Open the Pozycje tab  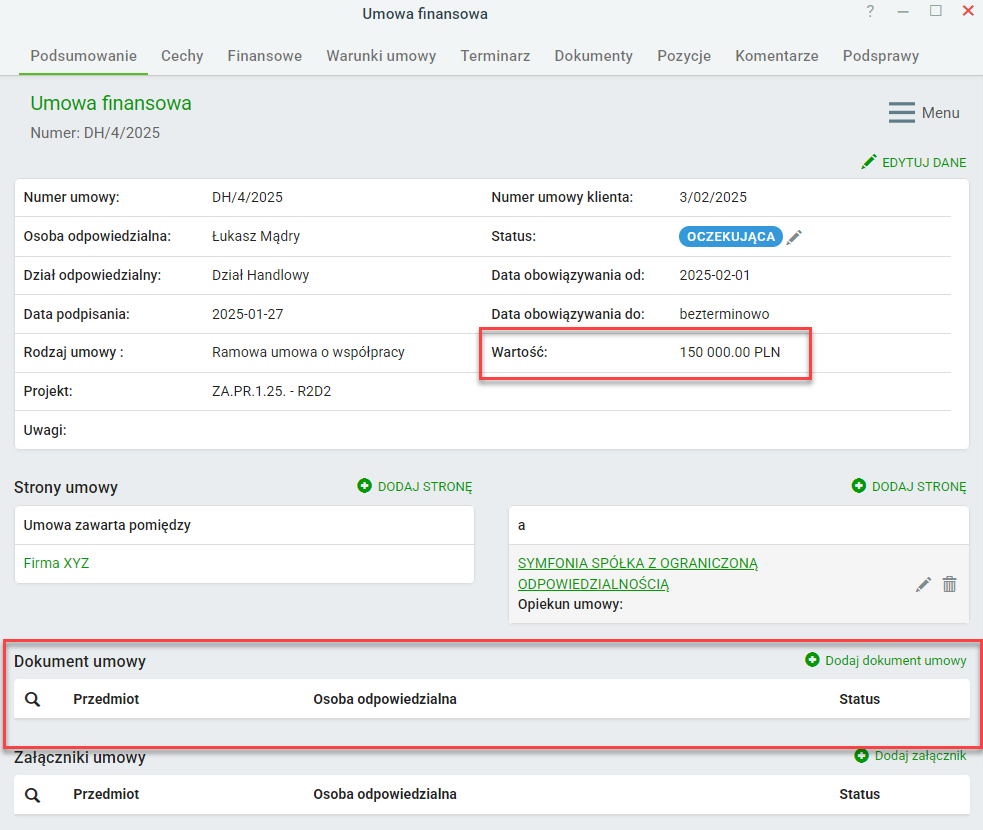pyautogui.click(x=684, y=56)
